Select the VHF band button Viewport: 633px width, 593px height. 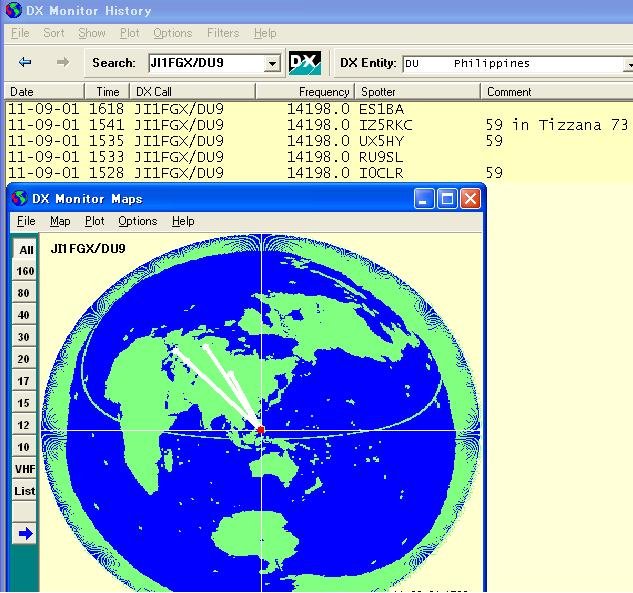click(x=25, y=469)
